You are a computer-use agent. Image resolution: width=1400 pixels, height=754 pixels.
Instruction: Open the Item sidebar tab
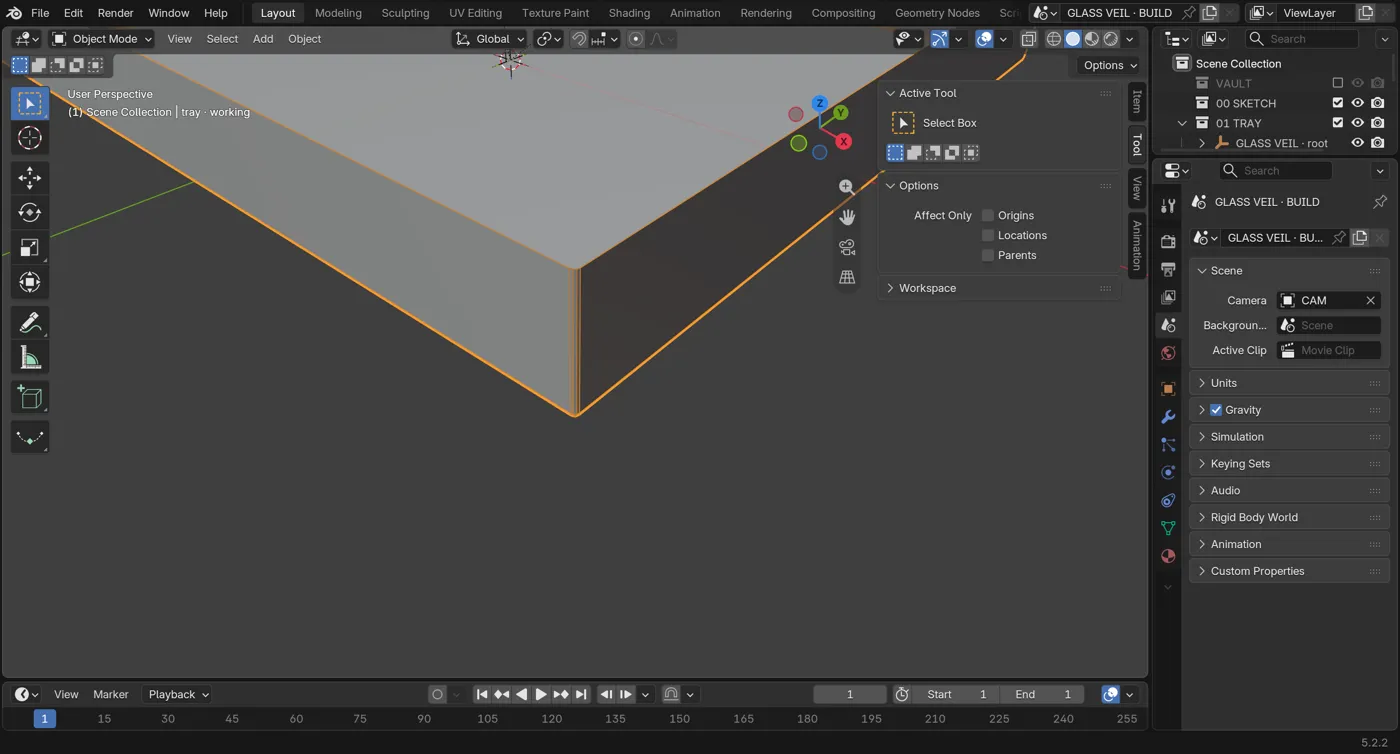[x=1137, y=102]
